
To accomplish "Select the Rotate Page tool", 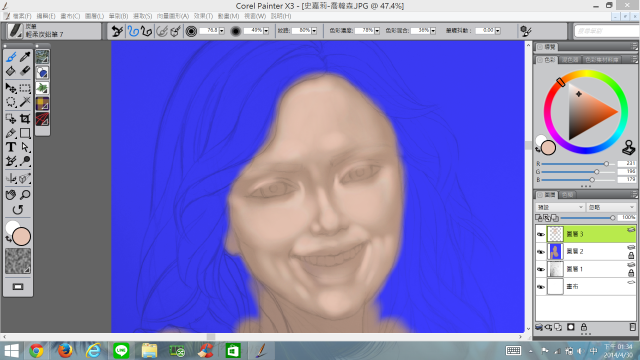I will click(x=18, y=210).
